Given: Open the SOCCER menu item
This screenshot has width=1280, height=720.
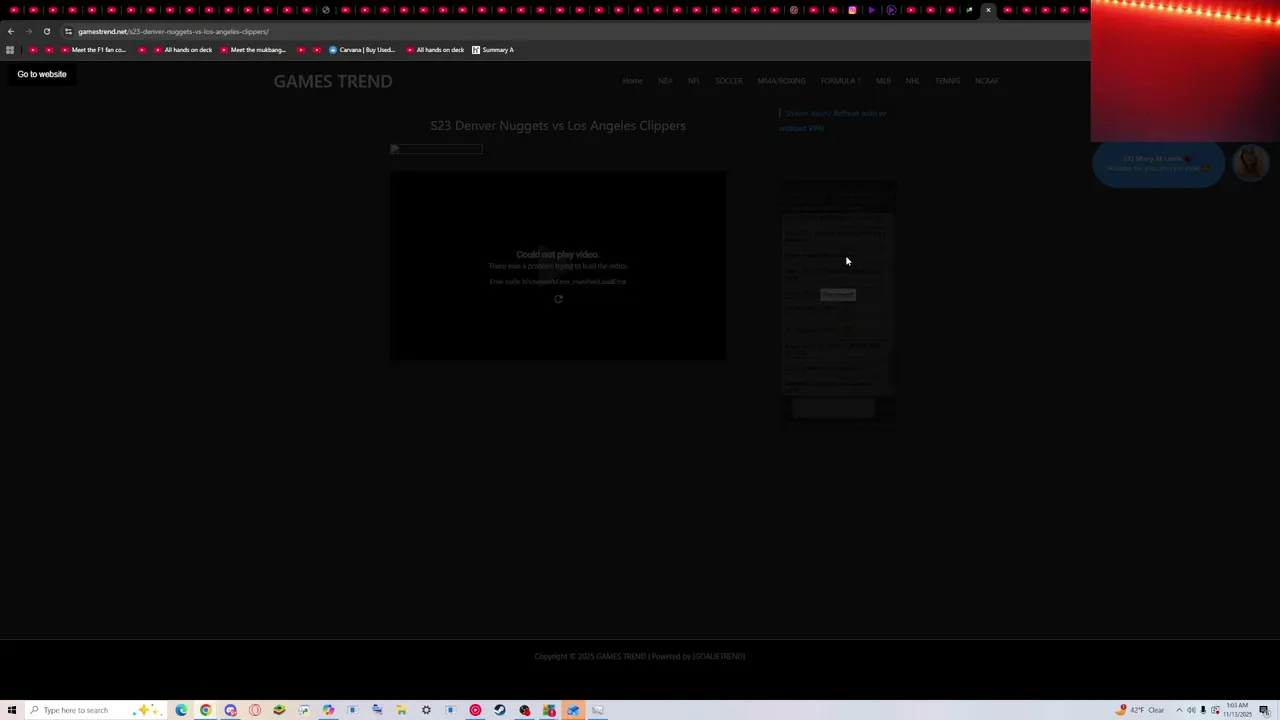Looking at the screenshot, I should (729, 81).
